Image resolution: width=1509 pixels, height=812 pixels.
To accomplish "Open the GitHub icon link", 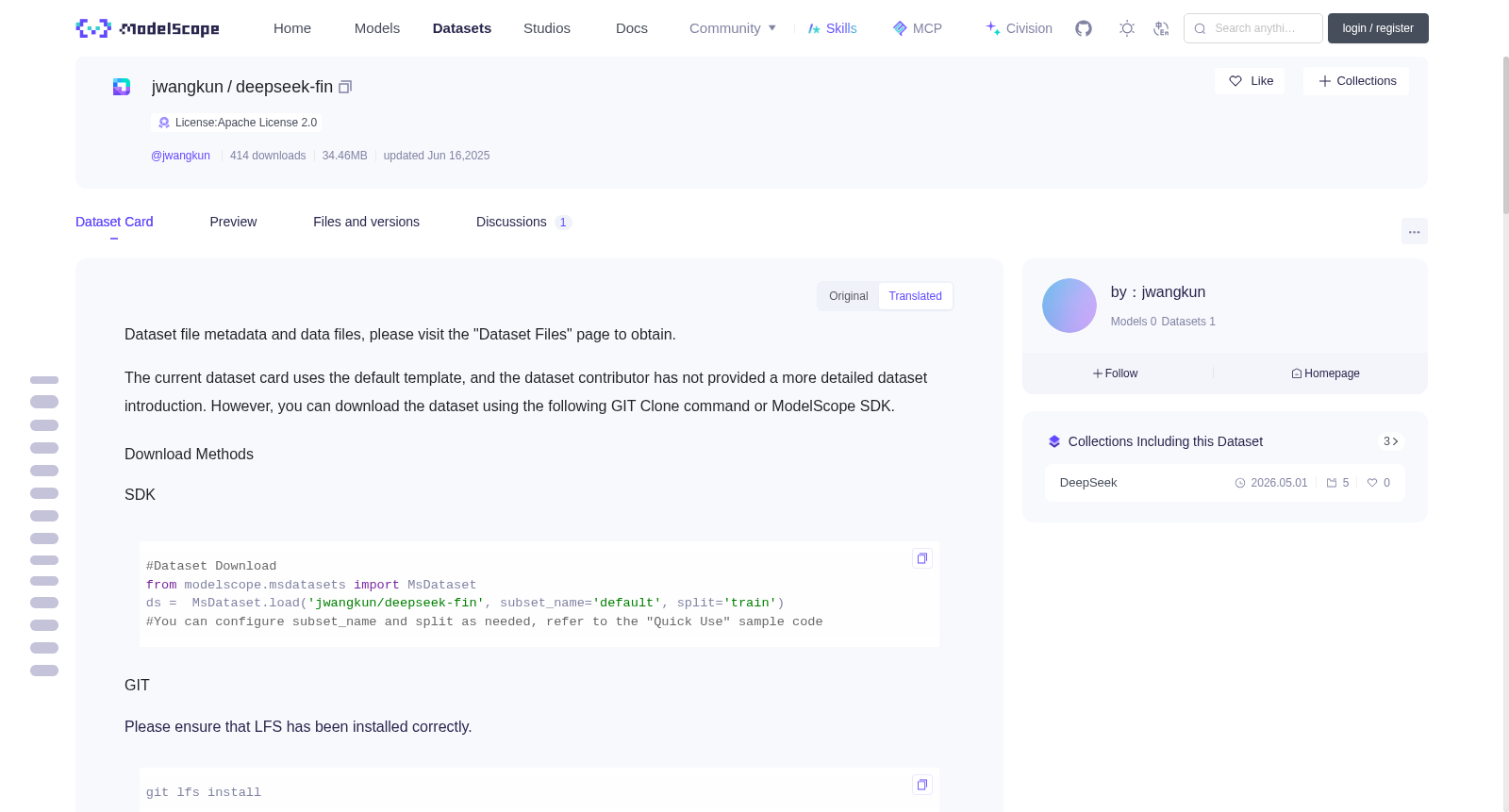I will click(x=1084, y=28).
